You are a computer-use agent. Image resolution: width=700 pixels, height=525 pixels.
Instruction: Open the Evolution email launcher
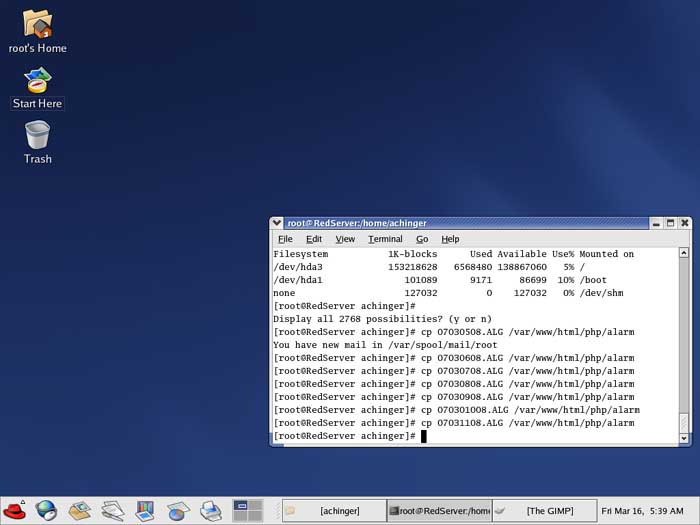79,511
